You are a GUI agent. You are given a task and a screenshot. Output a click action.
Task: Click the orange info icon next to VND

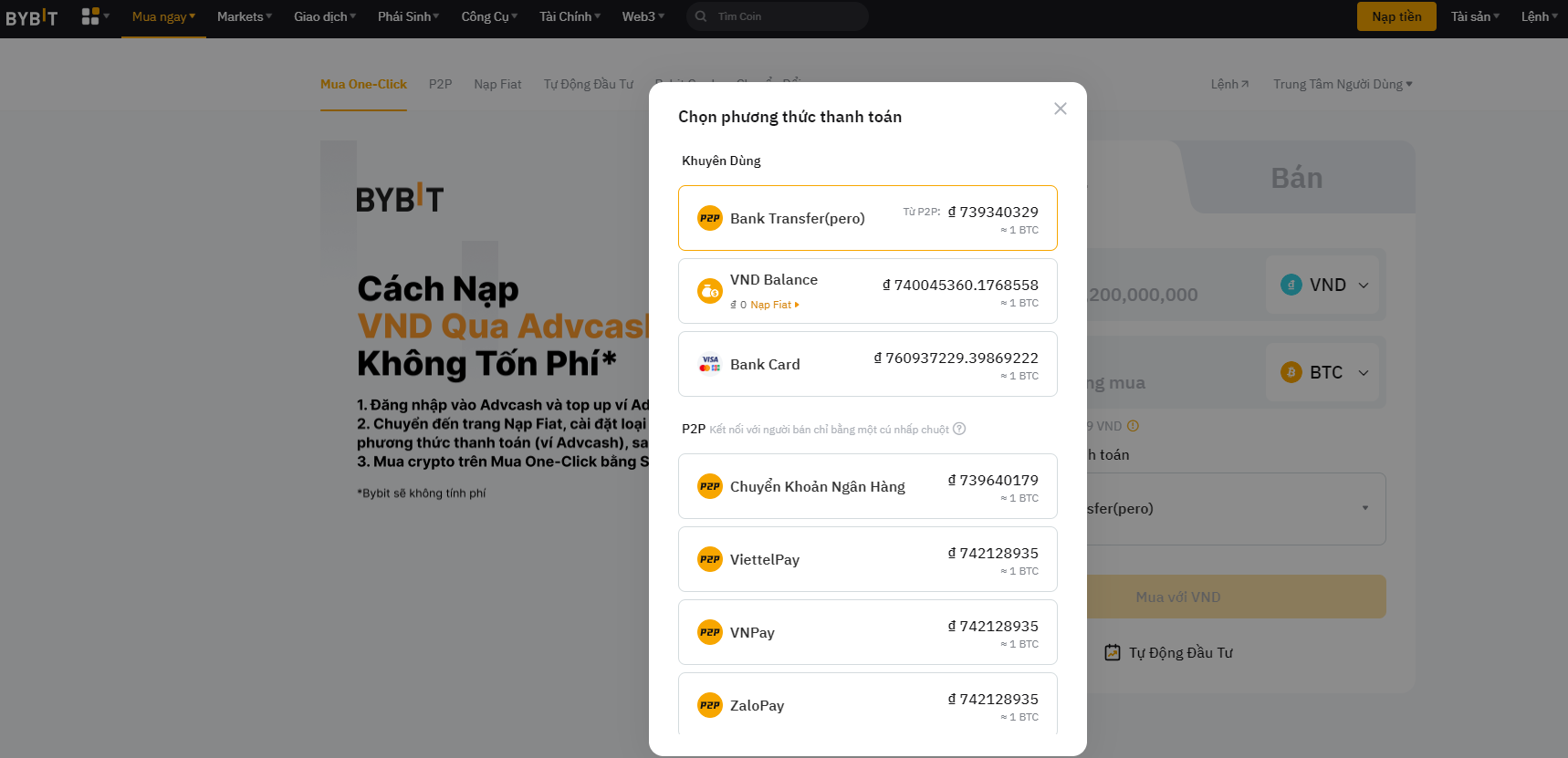(1133, 426)
